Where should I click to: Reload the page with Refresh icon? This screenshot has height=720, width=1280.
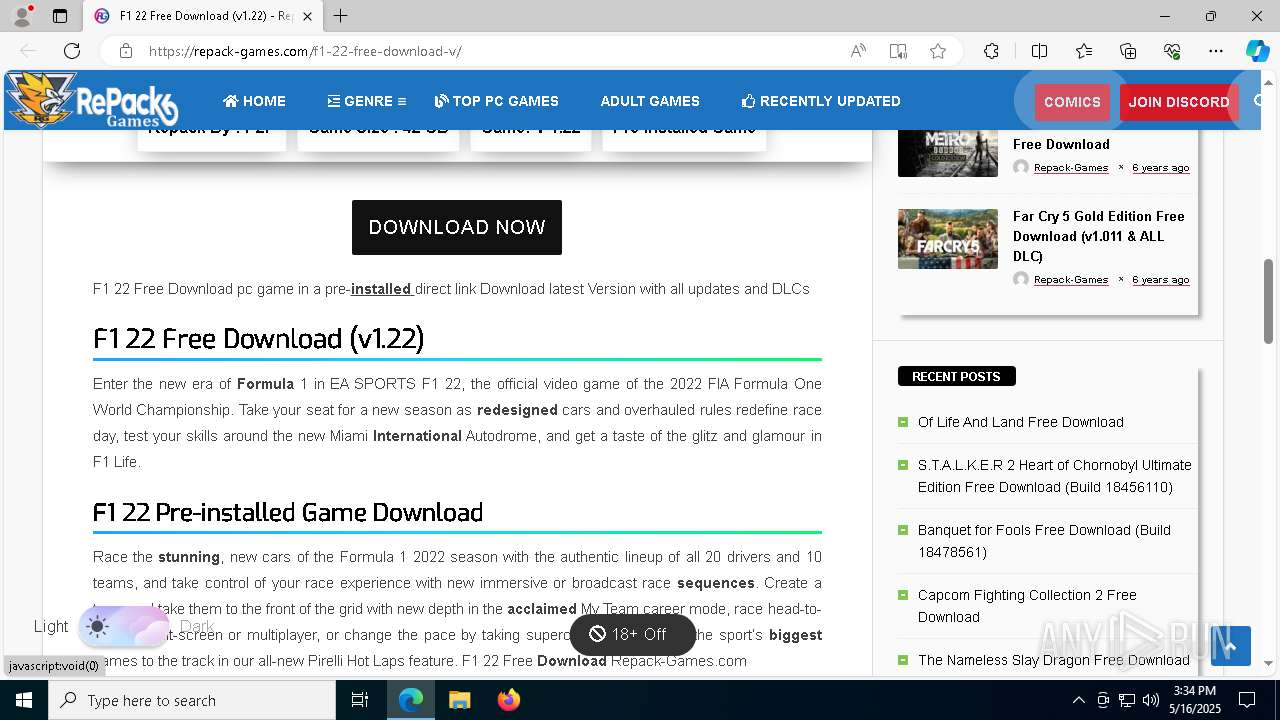pyautogui.click(x=72, y=51)
